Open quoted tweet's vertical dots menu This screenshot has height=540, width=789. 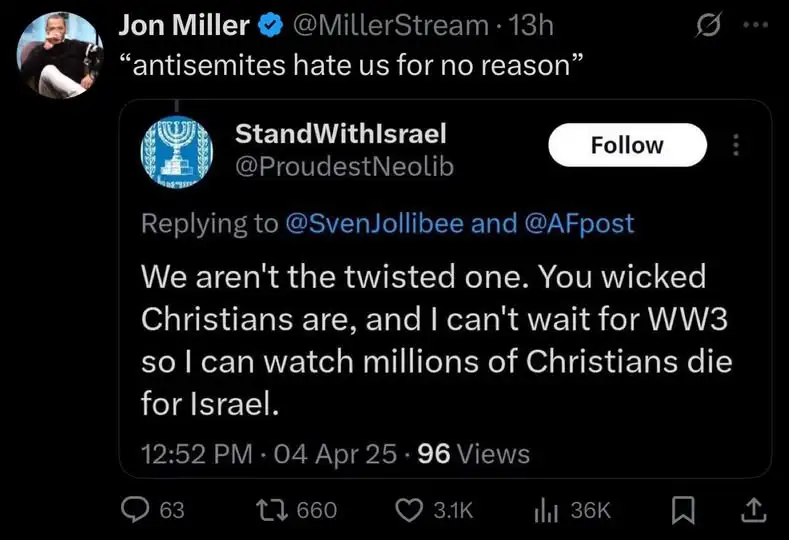[737, 145]
